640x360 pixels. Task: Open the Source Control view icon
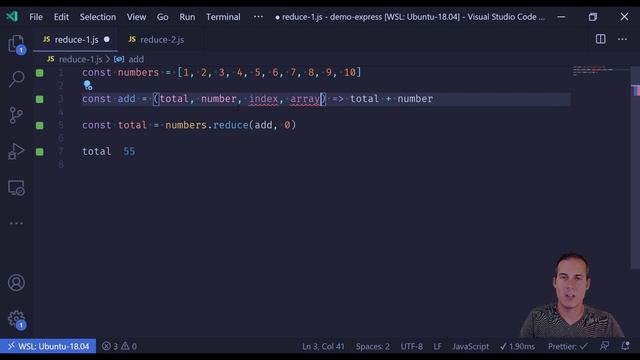[16, 116]
